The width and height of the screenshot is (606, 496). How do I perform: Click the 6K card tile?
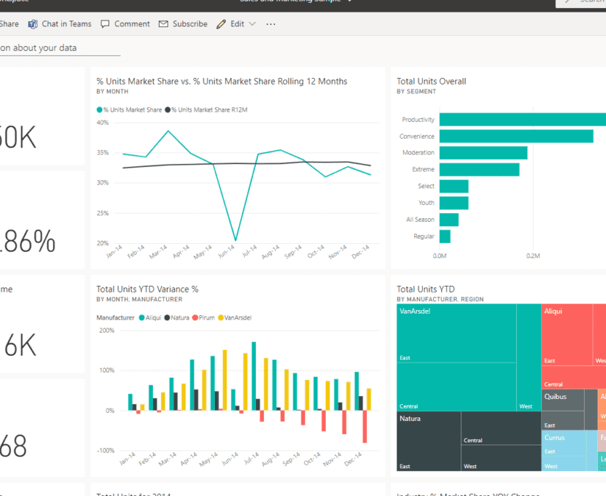click(x=42, y=324)
